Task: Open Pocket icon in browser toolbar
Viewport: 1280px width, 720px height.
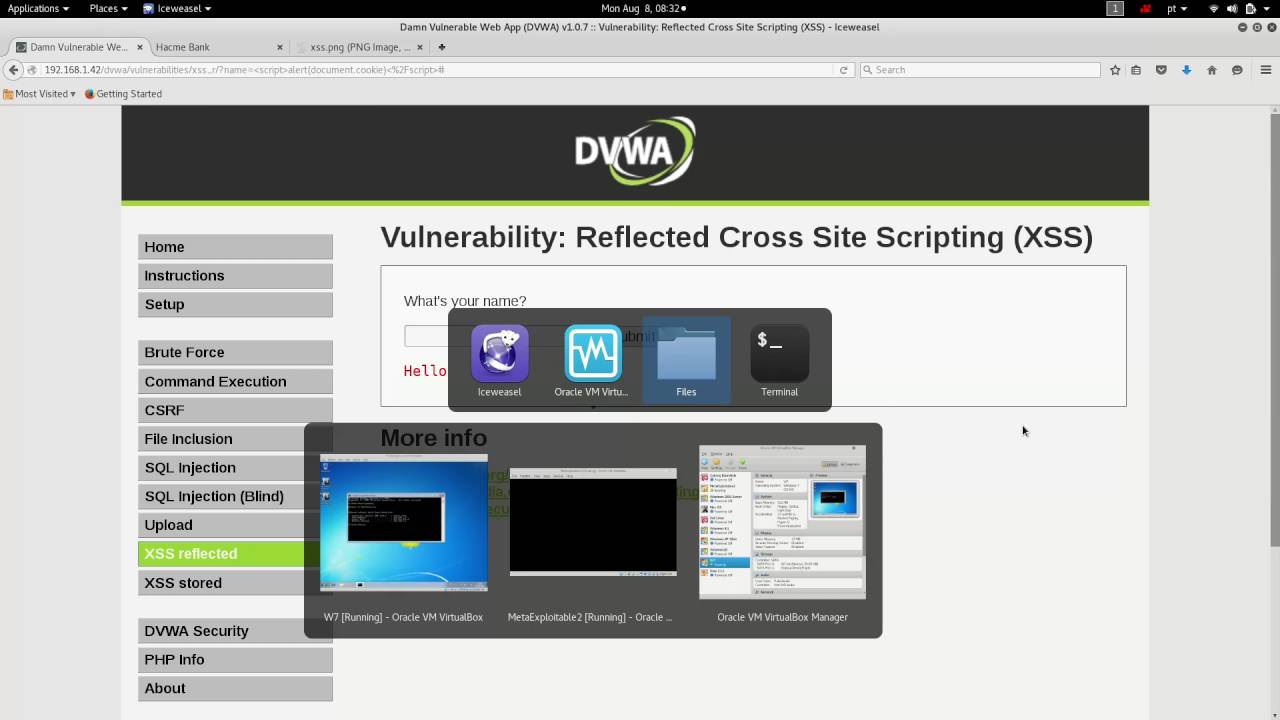Action: click(x=1161, y=70)
